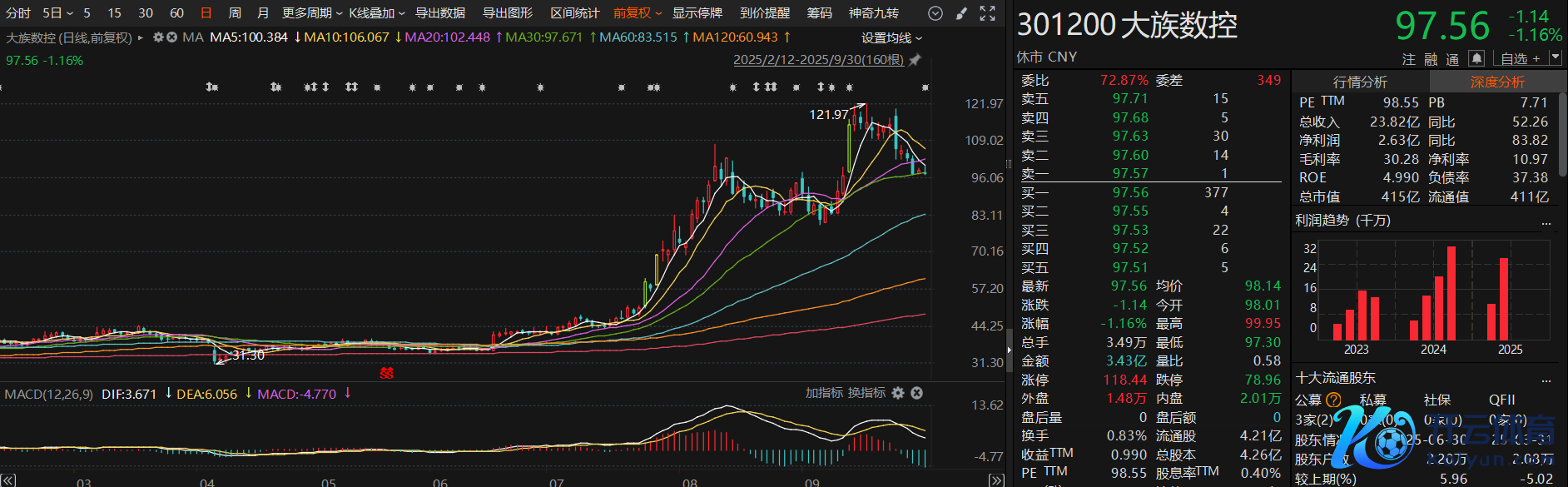Close the MACD indicator panel

coord(916,393)
